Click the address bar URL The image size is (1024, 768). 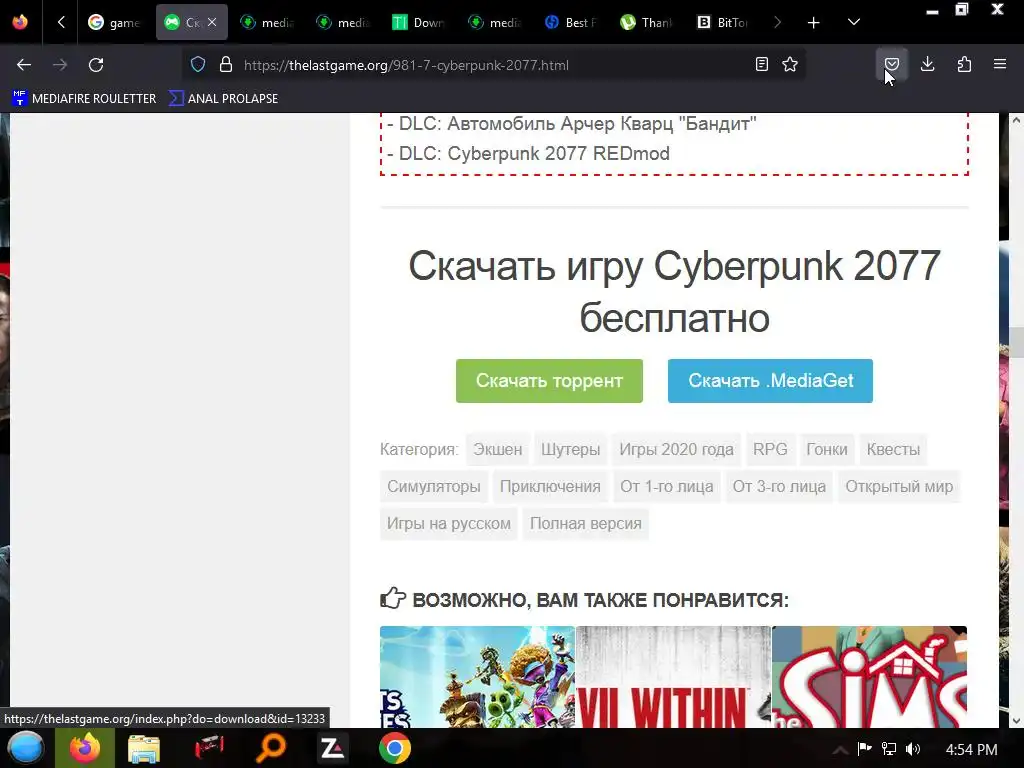coord(406,65)
